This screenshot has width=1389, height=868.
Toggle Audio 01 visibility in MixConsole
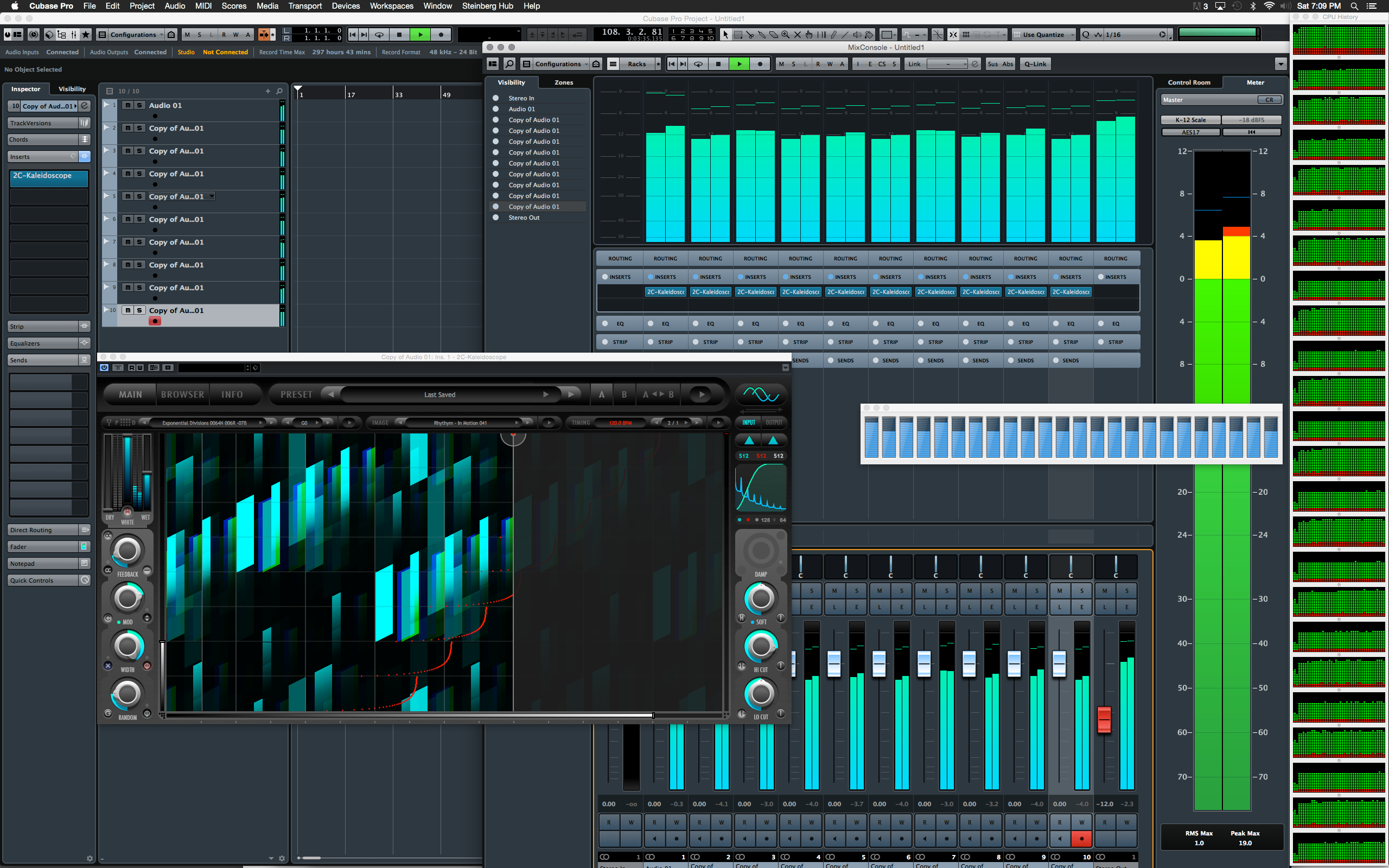point(496,109)
